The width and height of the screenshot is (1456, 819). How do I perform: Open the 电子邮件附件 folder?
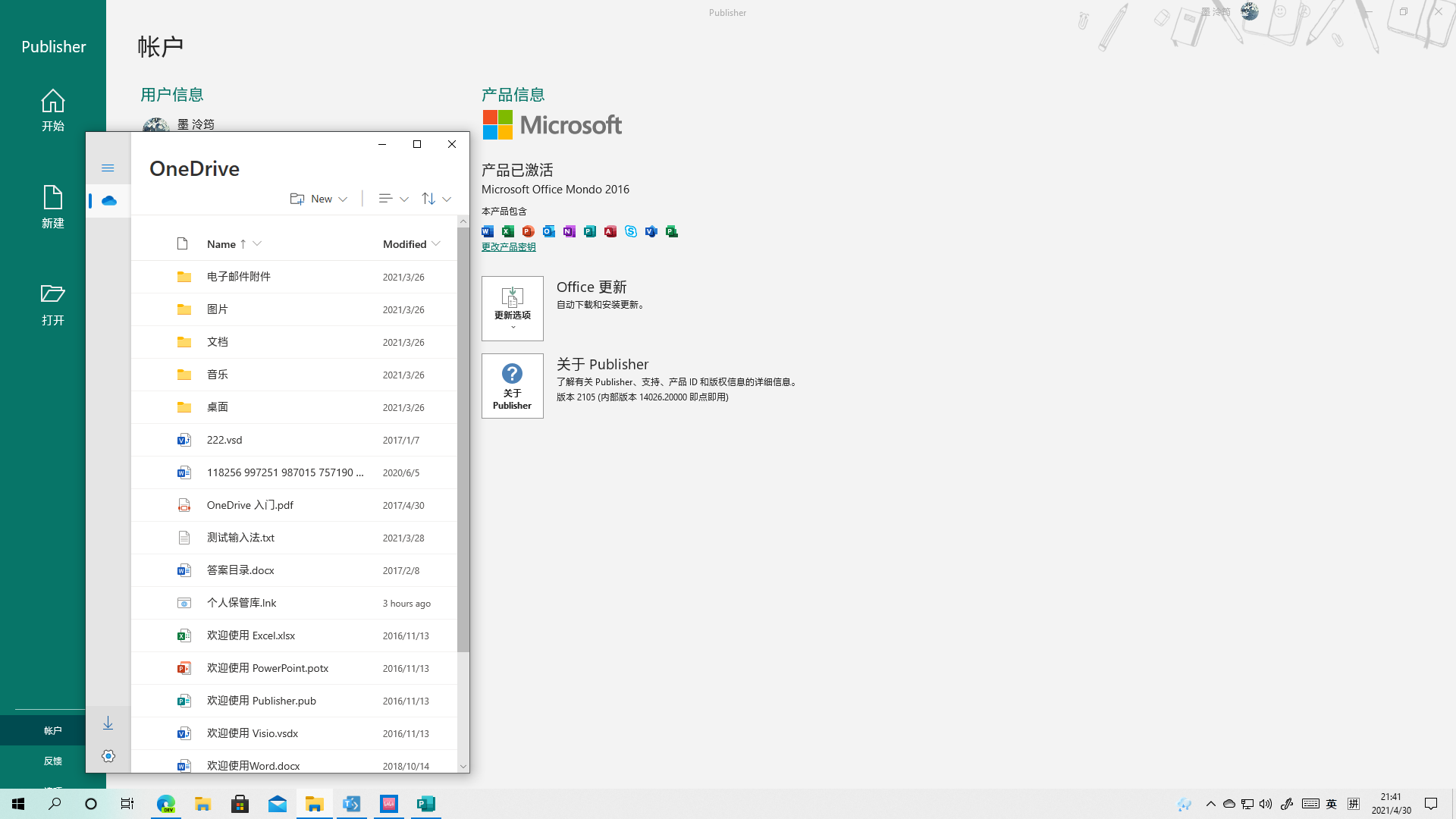(294, 277)
